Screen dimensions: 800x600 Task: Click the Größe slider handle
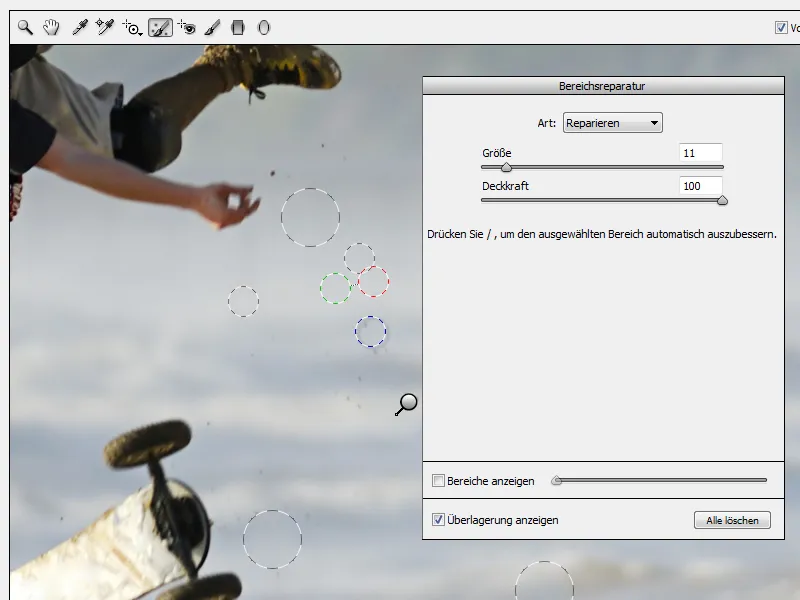(506, 167)
